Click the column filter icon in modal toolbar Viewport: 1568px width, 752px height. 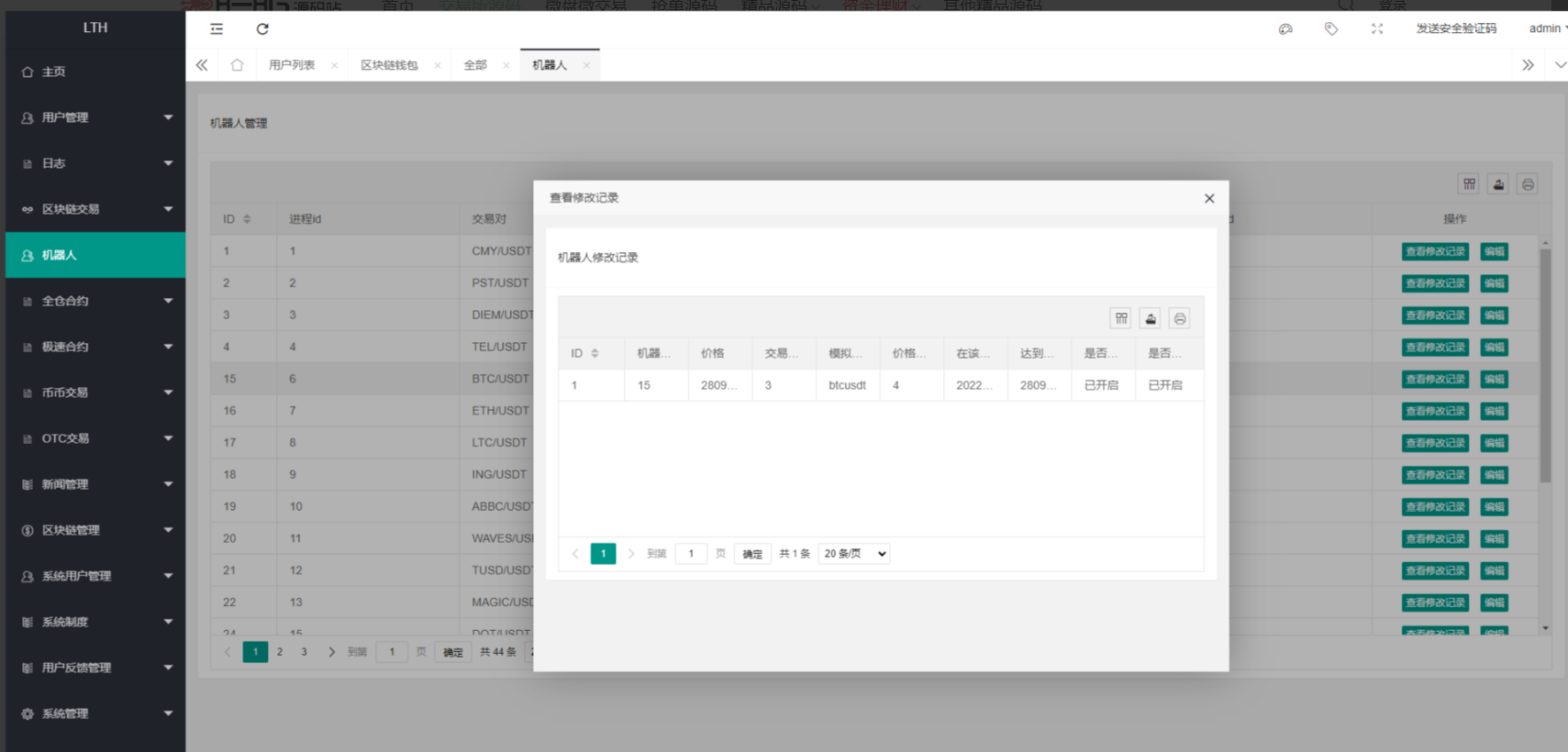pos(1120,318)
